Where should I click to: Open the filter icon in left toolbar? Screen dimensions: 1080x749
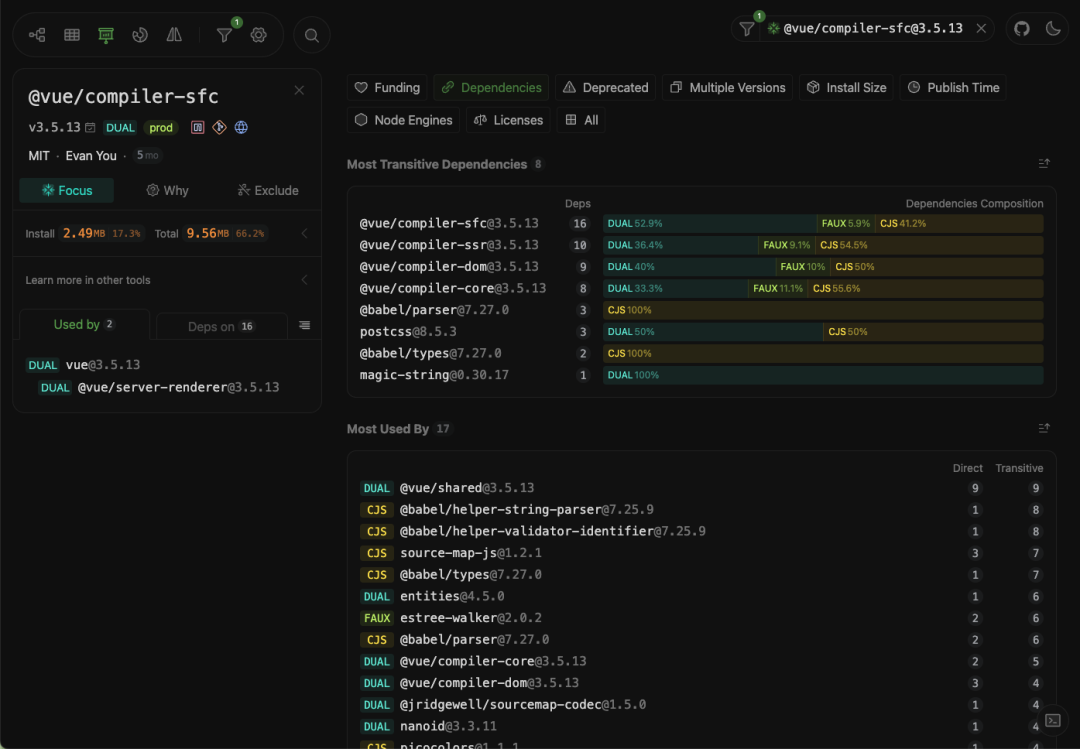pyautogui.click(x=225, y=34)
